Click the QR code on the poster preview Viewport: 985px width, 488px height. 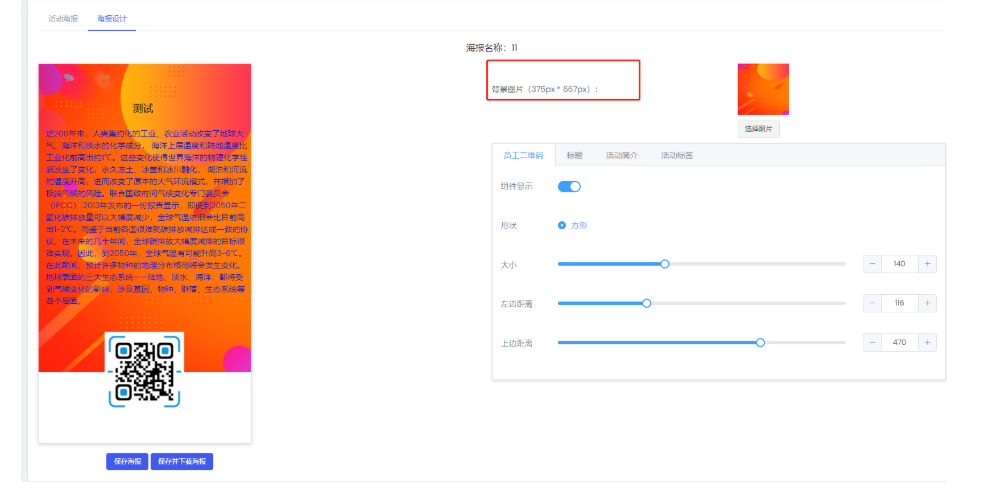[x=144, y=371]
